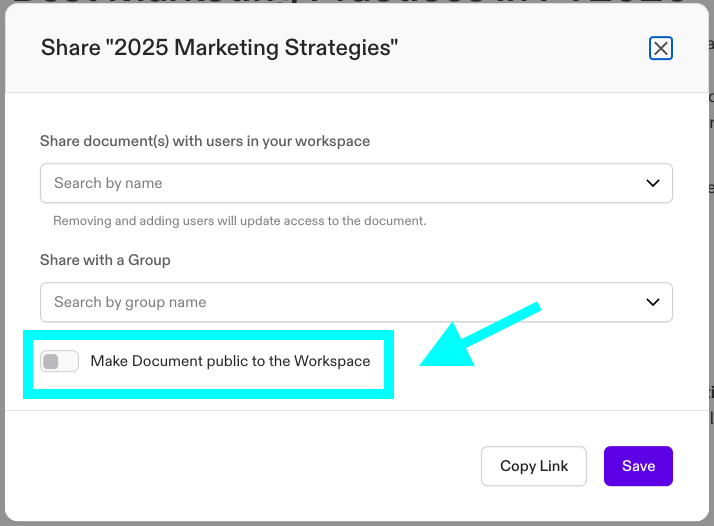The height and width of the screenshot is (526, 714).
Task: Click the Make Document public label text
Action: coord(230,361)
